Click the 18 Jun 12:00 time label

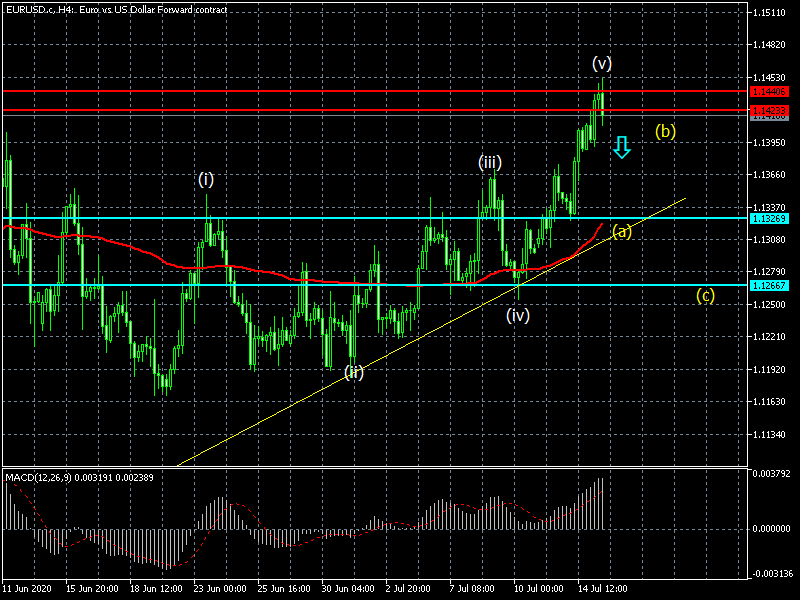[x=156, y=588]
